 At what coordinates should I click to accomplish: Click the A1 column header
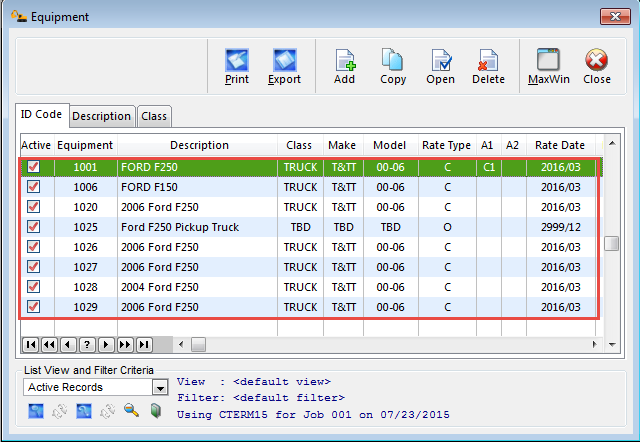[487, 145]
